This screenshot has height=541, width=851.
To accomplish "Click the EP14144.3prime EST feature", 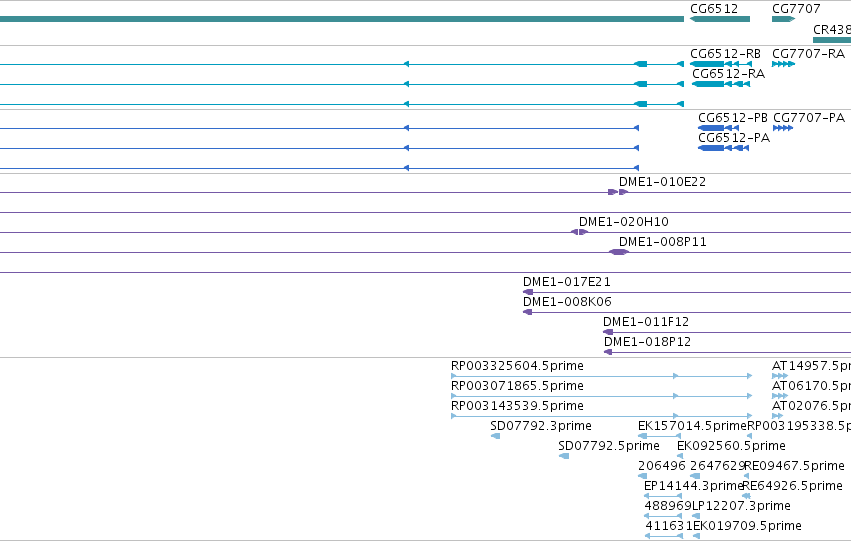I will 663,496.
